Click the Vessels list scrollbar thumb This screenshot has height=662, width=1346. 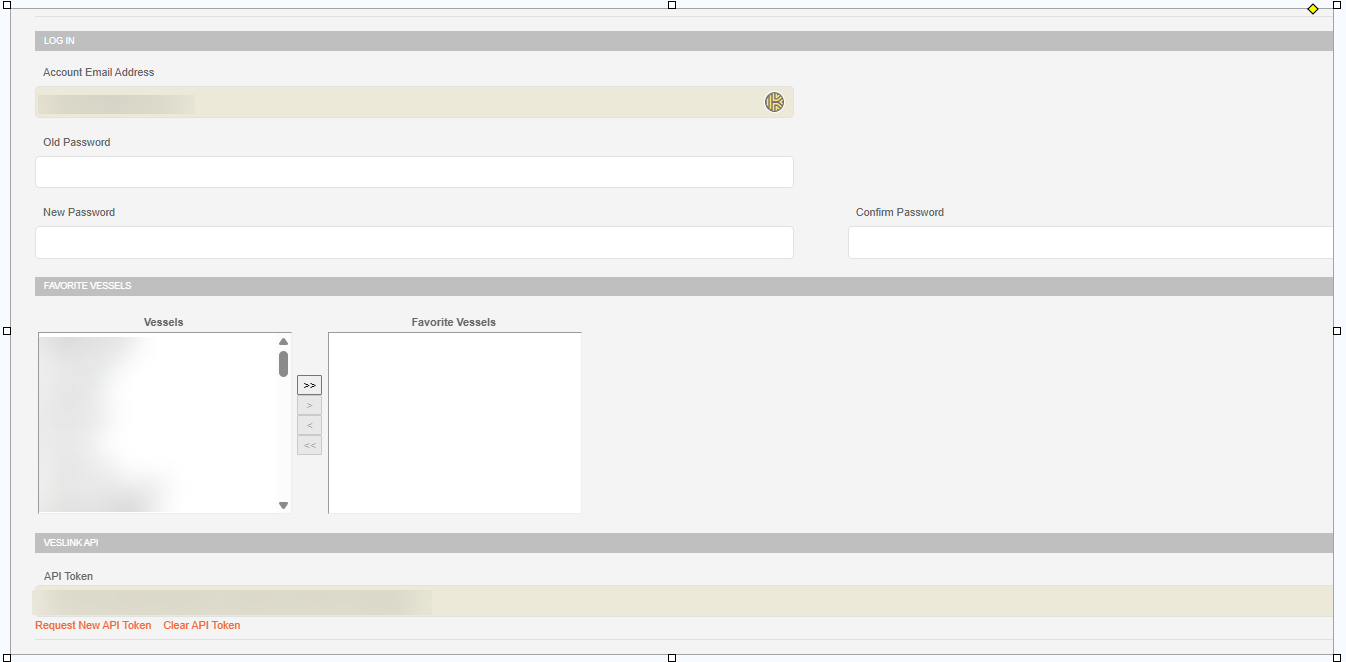tap(283, 364)
